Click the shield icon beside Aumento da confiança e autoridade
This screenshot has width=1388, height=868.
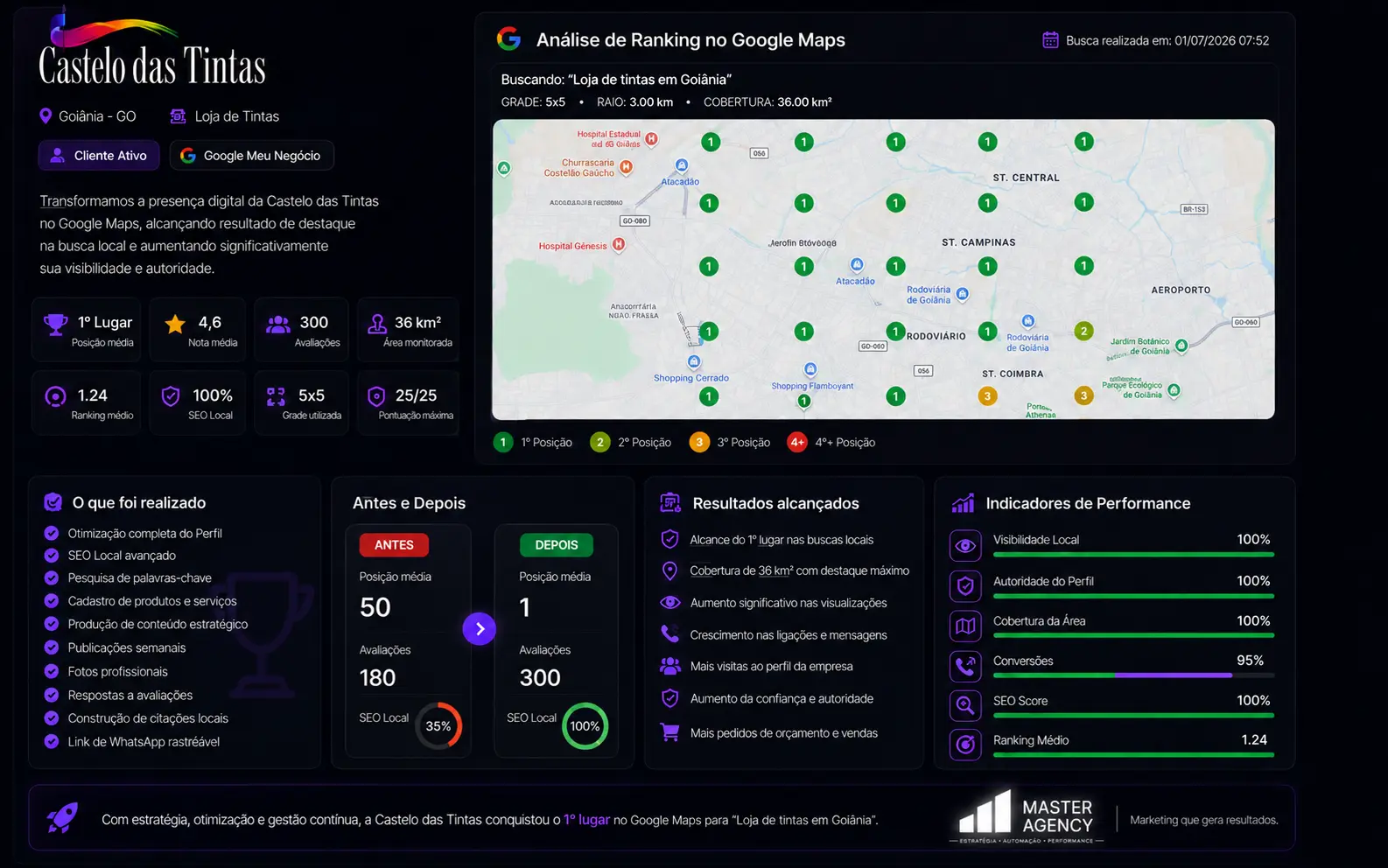tap(669, 698)
